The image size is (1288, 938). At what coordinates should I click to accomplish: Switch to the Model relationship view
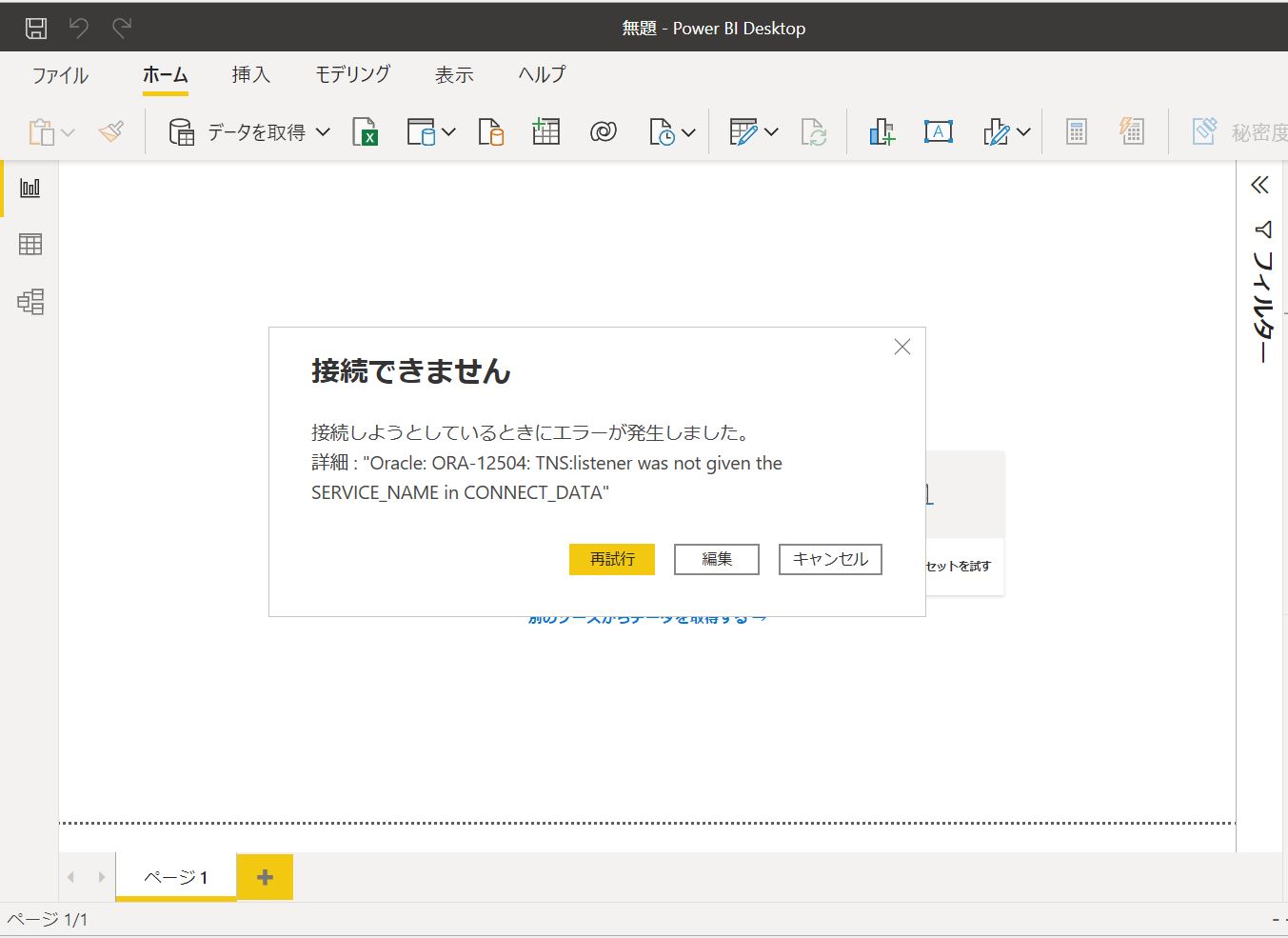[30, 302]
